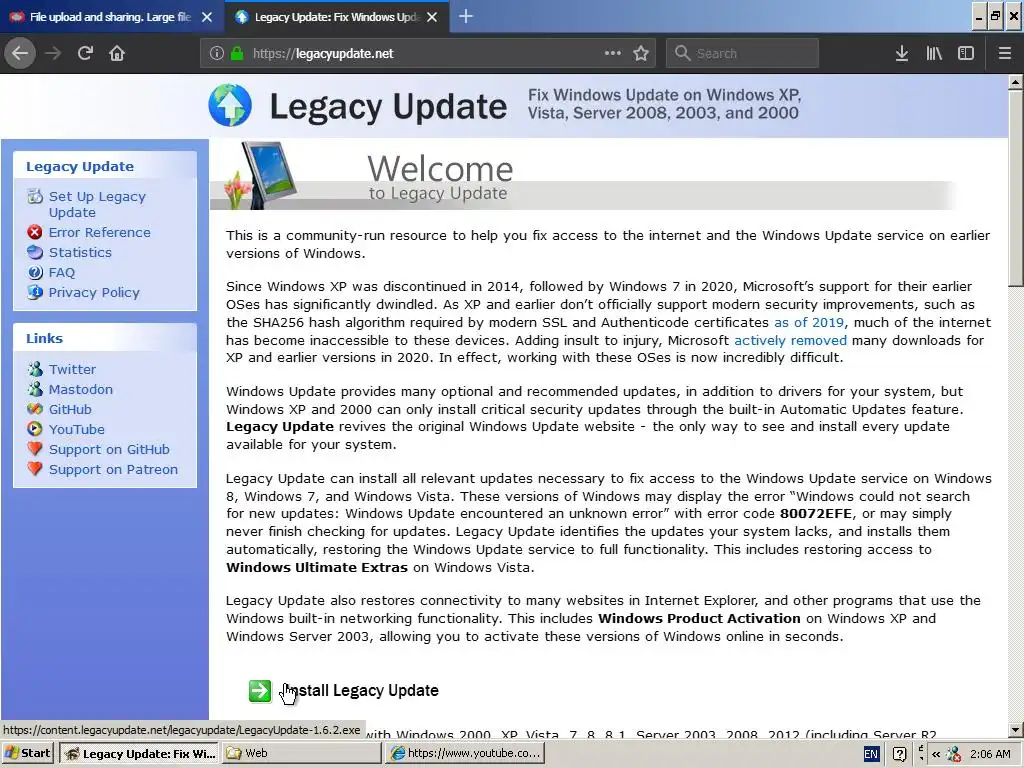This screenshot has width=1024, height=768.
Task: Close the Legacy Update tab
Action: (432, 17)
